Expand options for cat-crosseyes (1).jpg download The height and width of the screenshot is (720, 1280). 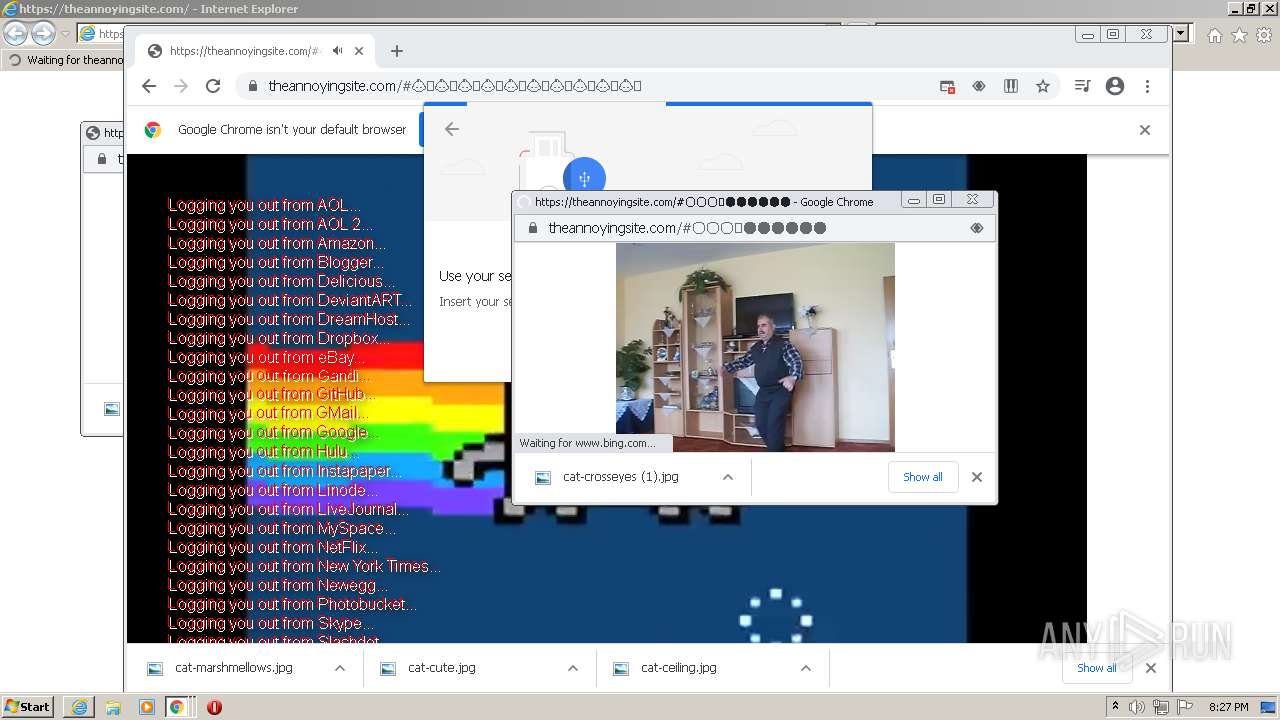tap(728, 477)
